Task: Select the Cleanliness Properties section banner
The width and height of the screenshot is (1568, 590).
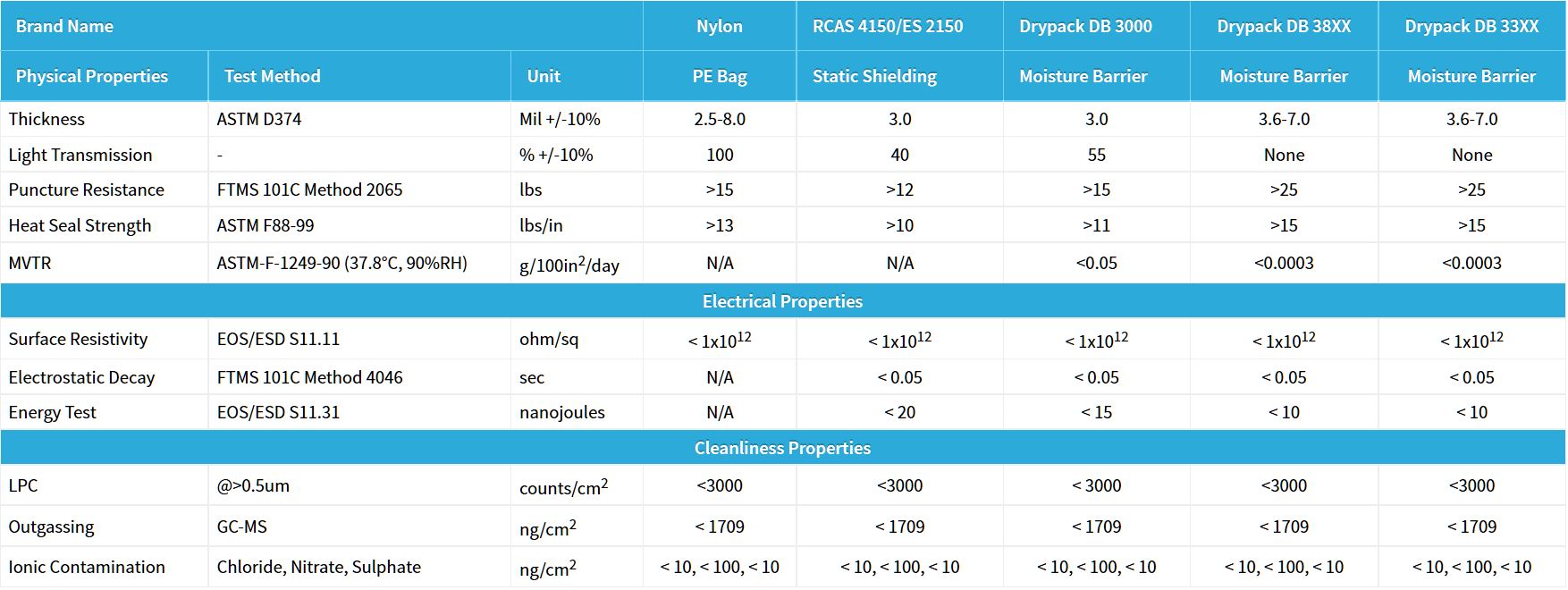Action: pos(782,448)
